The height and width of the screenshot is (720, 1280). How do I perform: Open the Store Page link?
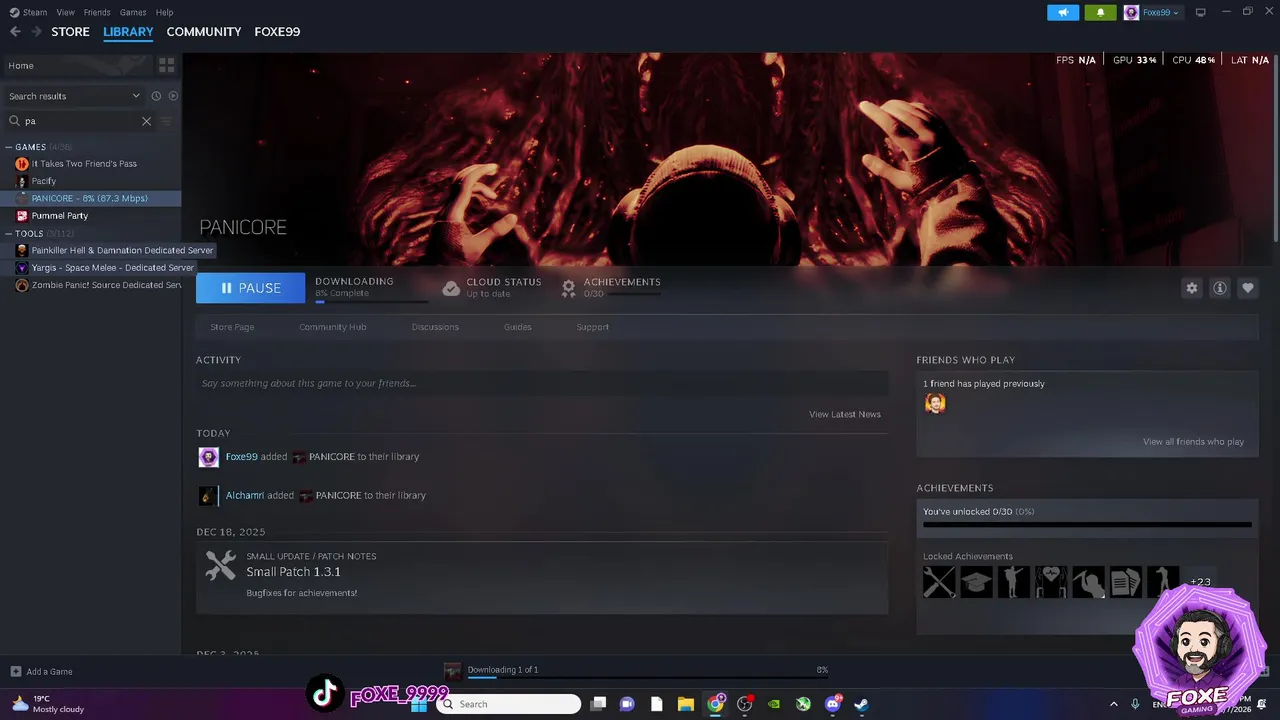point(232,327)
